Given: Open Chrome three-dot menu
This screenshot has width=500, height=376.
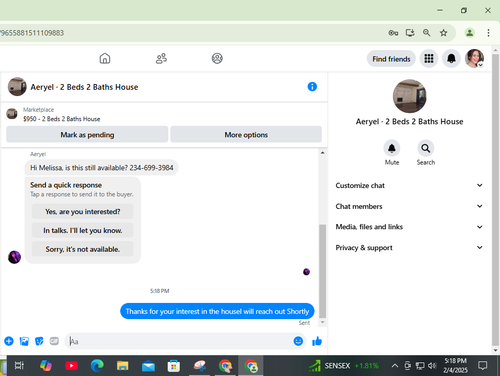Looking at the screenshot, I should 488,33.
